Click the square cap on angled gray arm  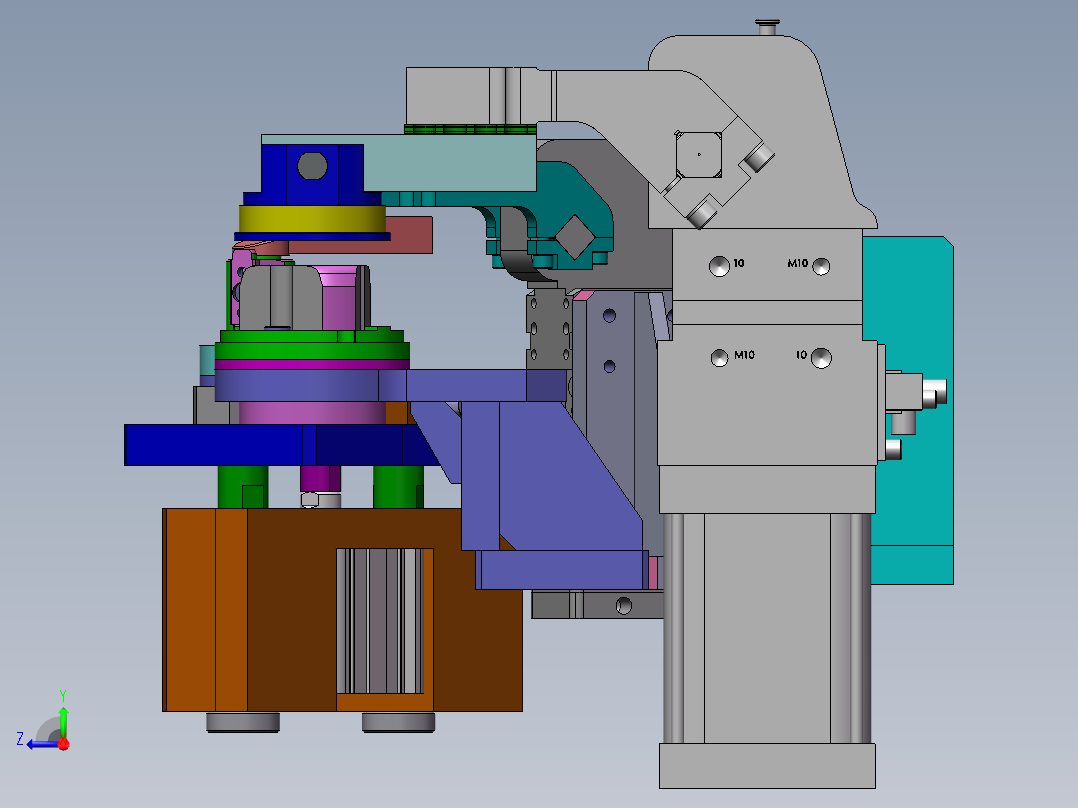pos(698,155)
